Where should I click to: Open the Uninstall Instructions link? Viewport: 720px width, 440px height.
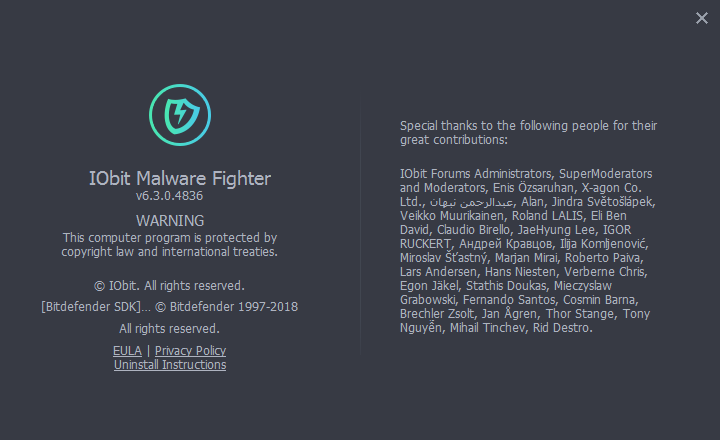click(x=170, y=365)
